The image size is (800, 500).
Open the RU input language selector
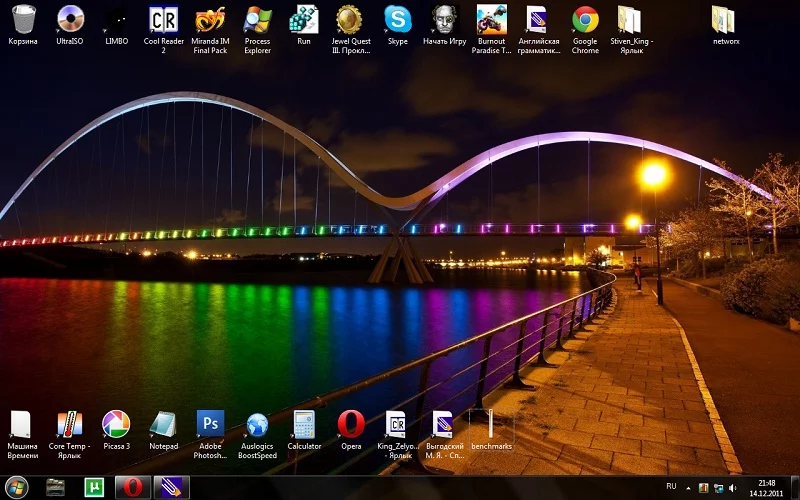(x=671, y=487)
